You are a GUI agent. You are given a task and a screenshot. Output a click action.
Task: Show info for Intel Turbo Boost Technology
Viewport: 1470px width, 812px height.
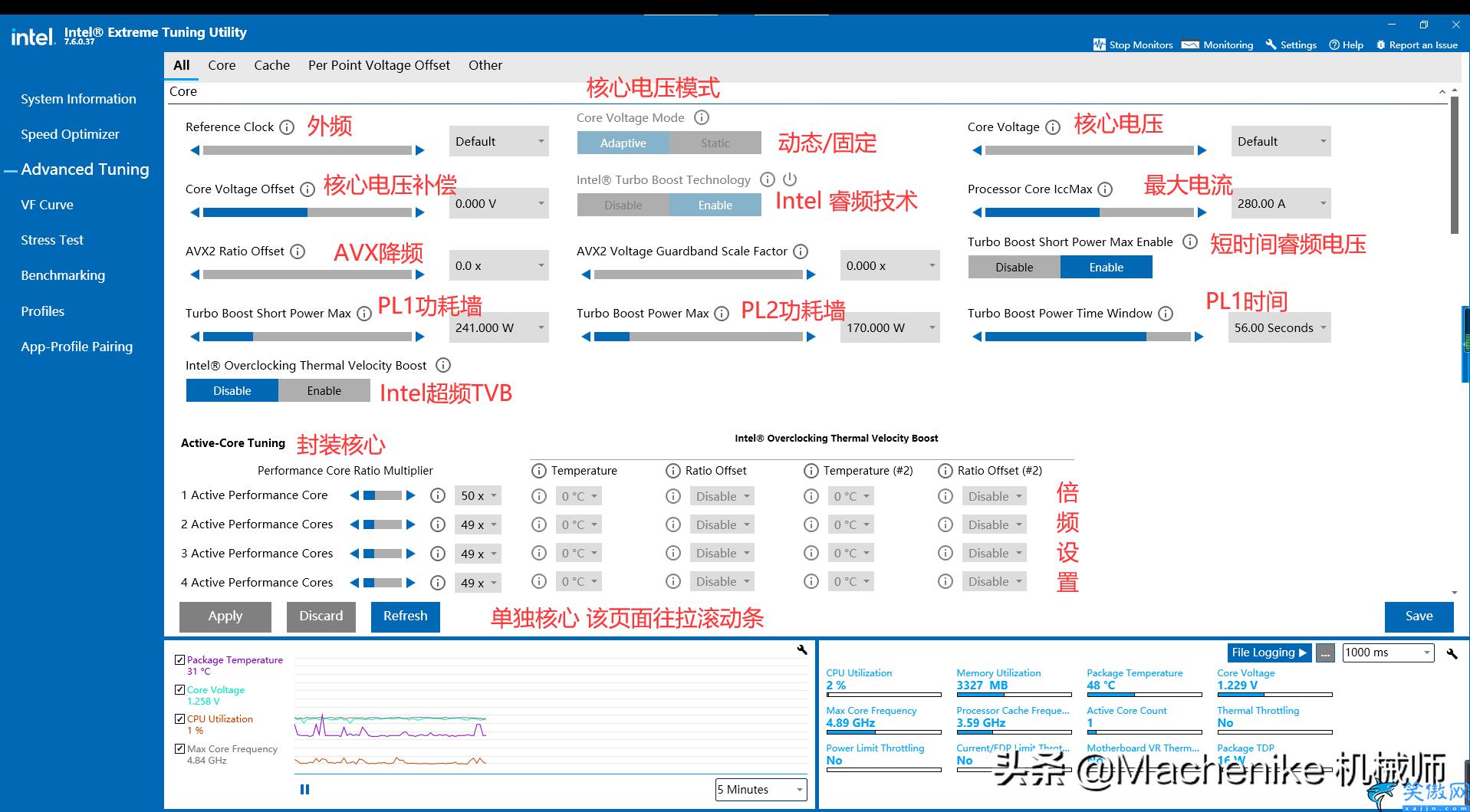pos(767,179)
